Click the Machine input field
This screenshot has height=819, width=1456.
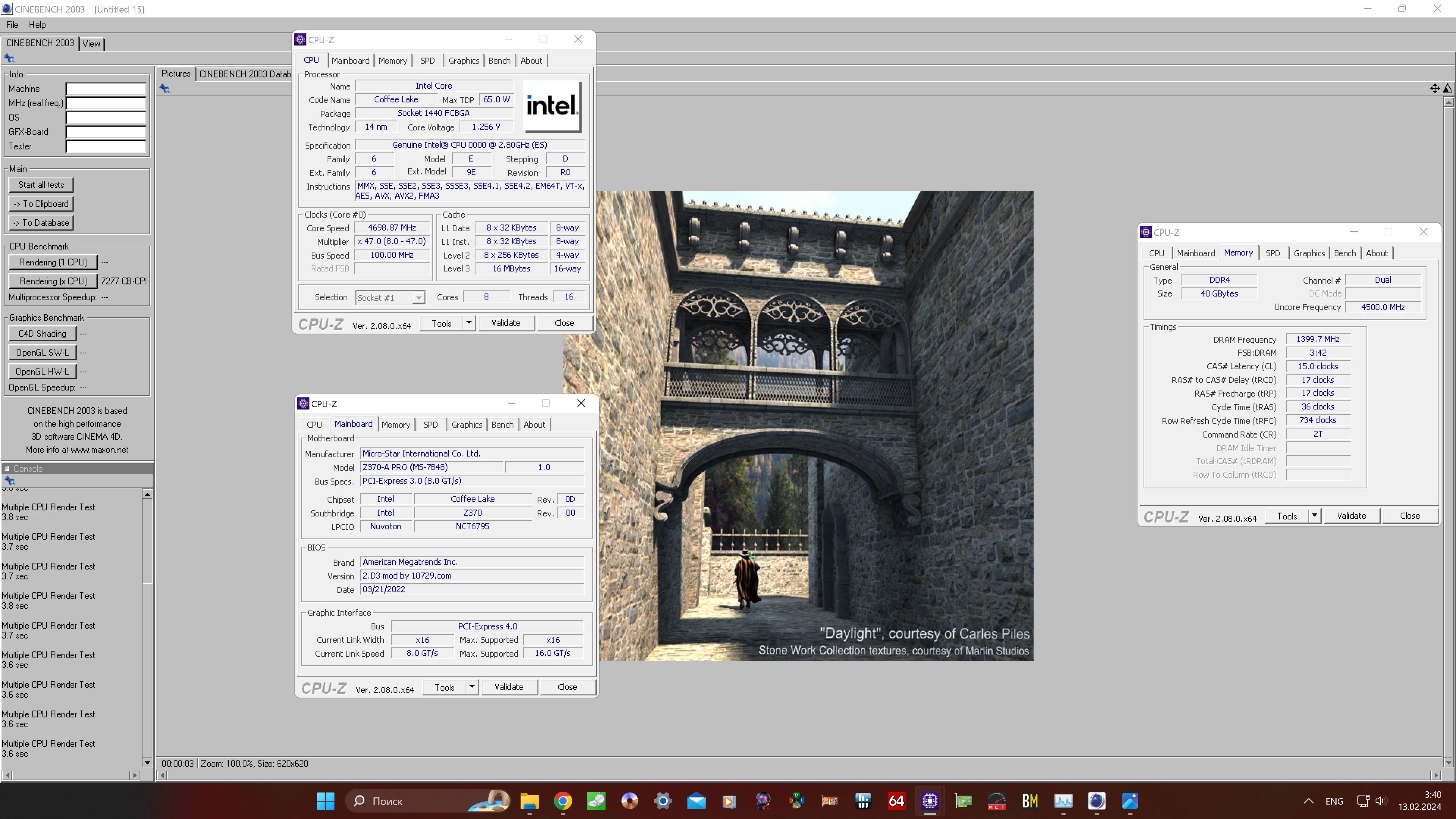click(x=106, y=89)
